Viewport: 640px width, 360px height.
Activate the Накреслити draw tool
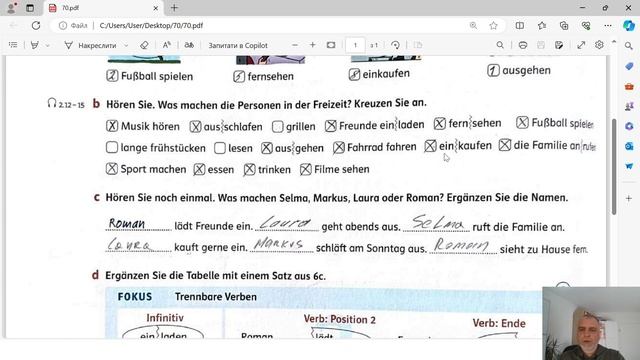[91, 45]
